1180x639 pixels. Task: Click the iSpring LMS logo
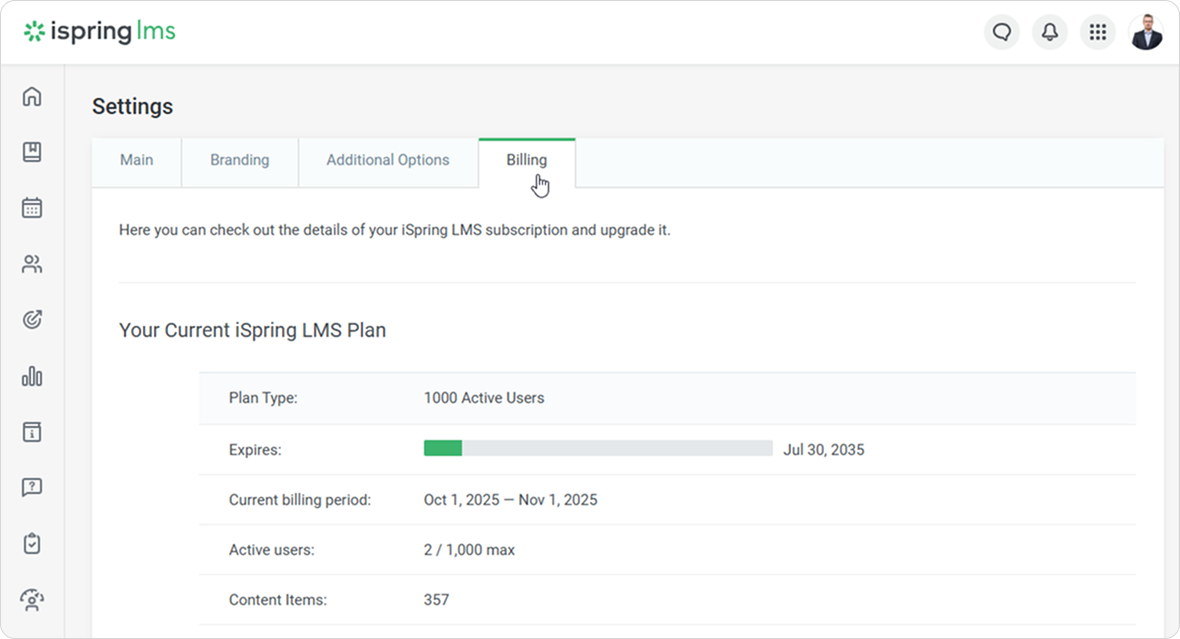tap(100, 32)
